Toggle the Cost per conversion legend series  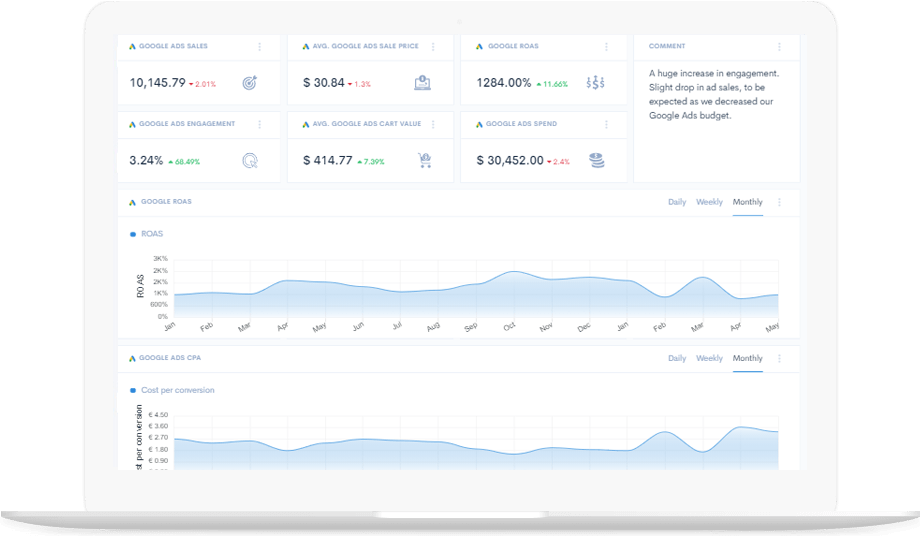[172, 390]
